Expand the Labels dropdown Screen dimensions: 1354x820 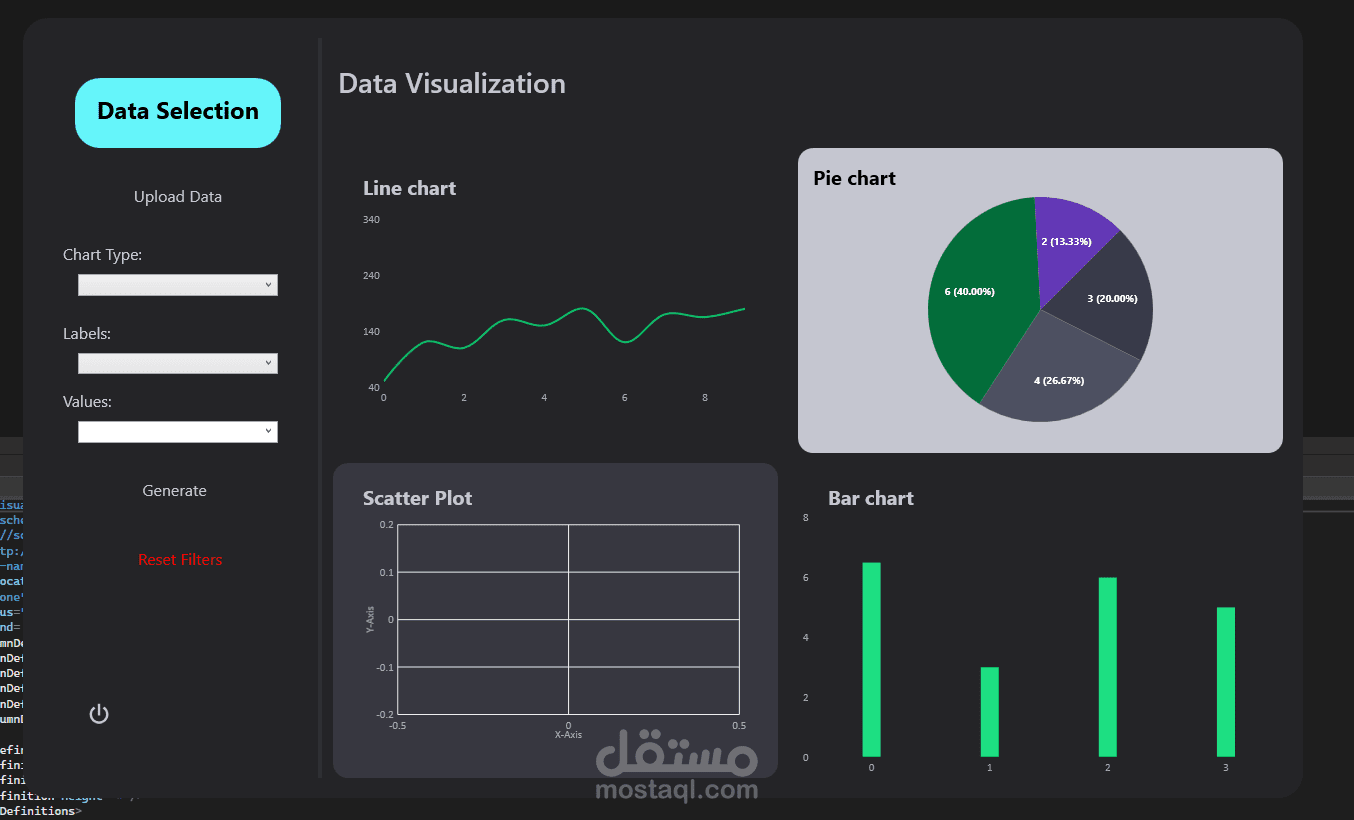pos(178,363)
